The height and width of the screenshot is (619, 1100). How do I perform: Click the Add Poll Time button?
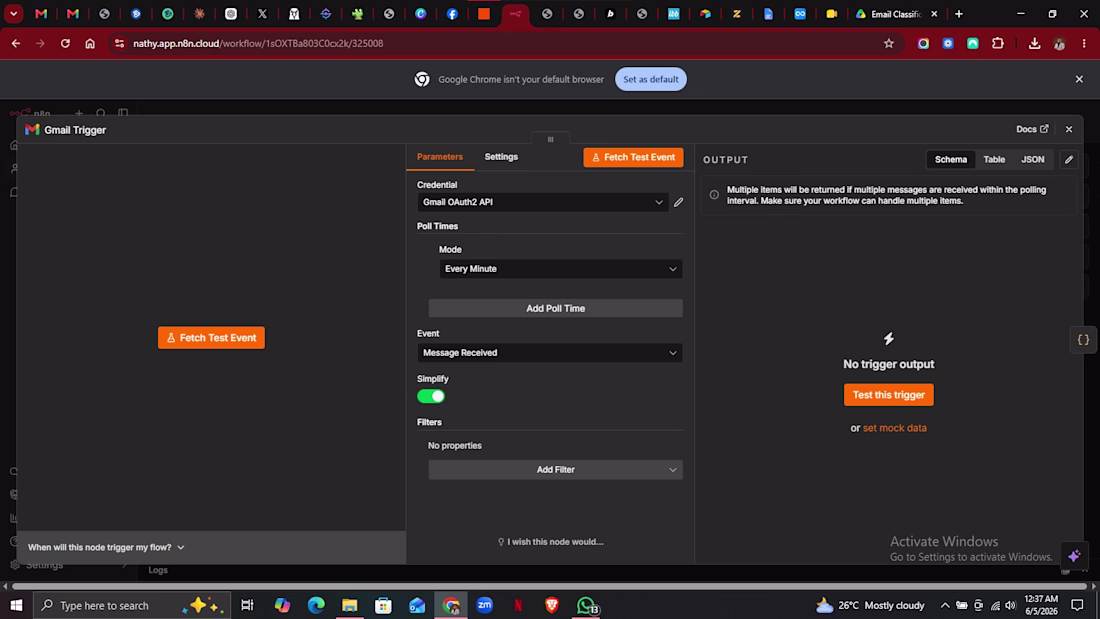click(555, 308)
